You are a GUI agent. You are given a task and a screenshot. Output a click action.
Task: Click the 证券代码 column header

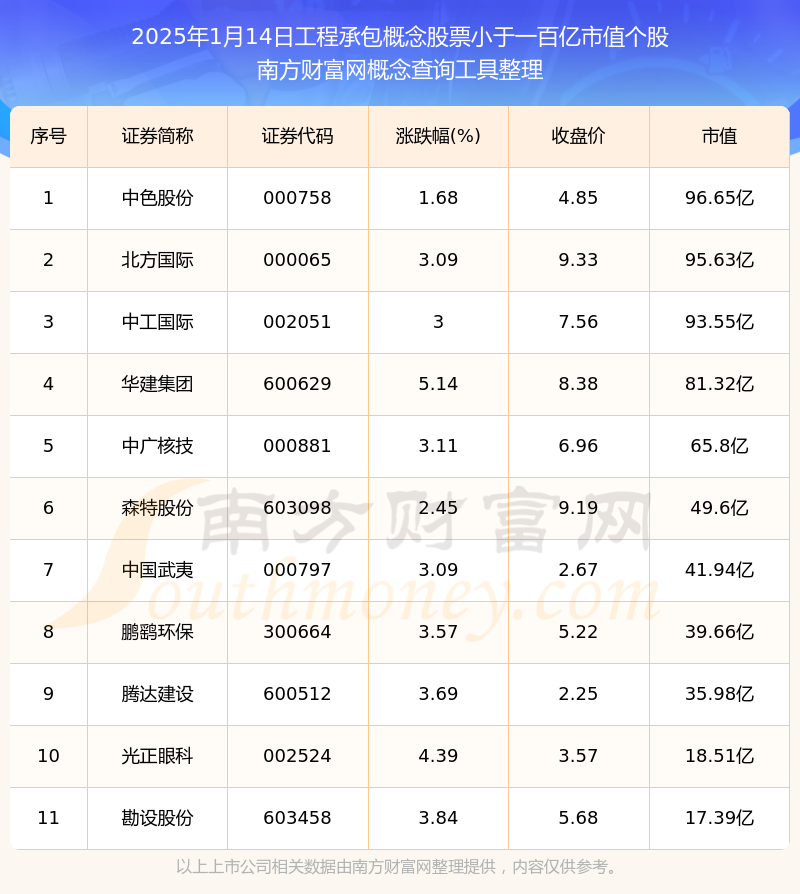298,136
